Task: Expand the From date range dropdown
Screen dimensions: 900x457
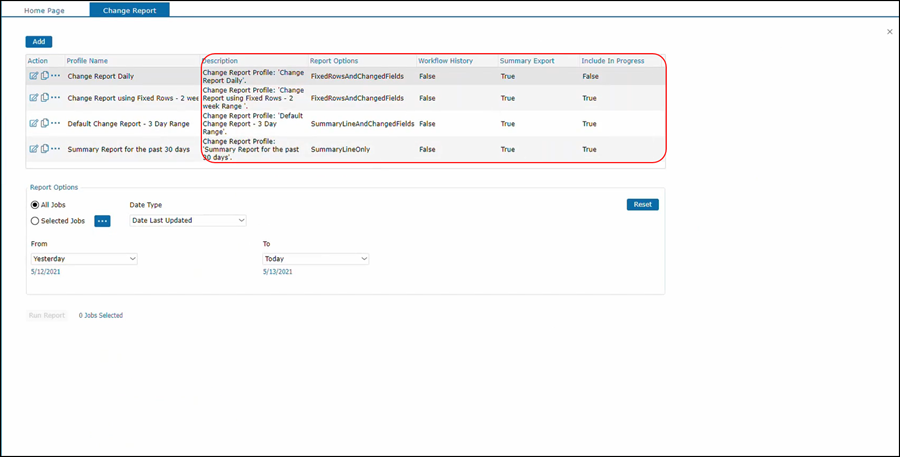Action: tap(84, 259)
